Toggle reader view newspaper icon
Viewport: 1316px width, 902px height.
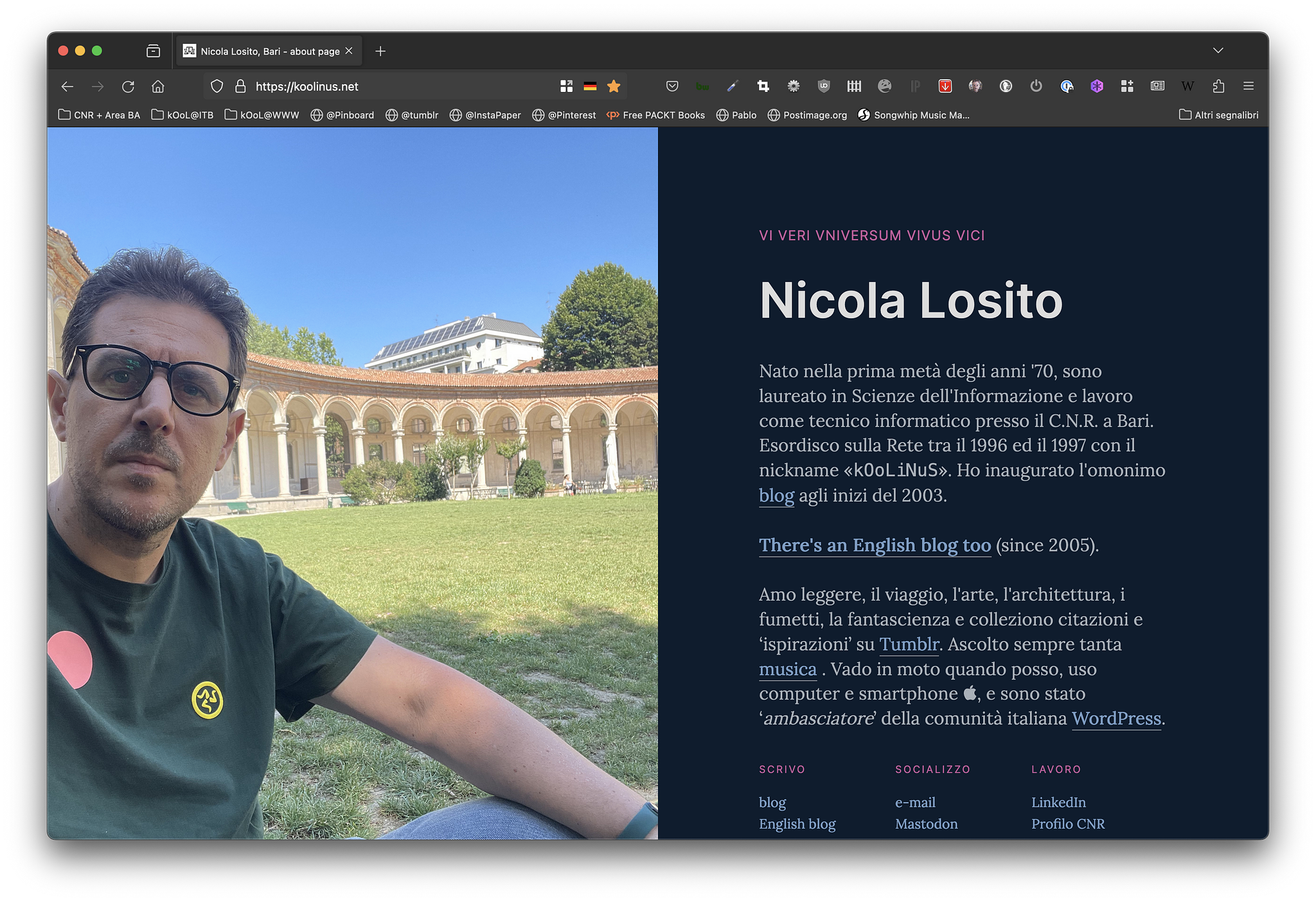point(1157,86)
